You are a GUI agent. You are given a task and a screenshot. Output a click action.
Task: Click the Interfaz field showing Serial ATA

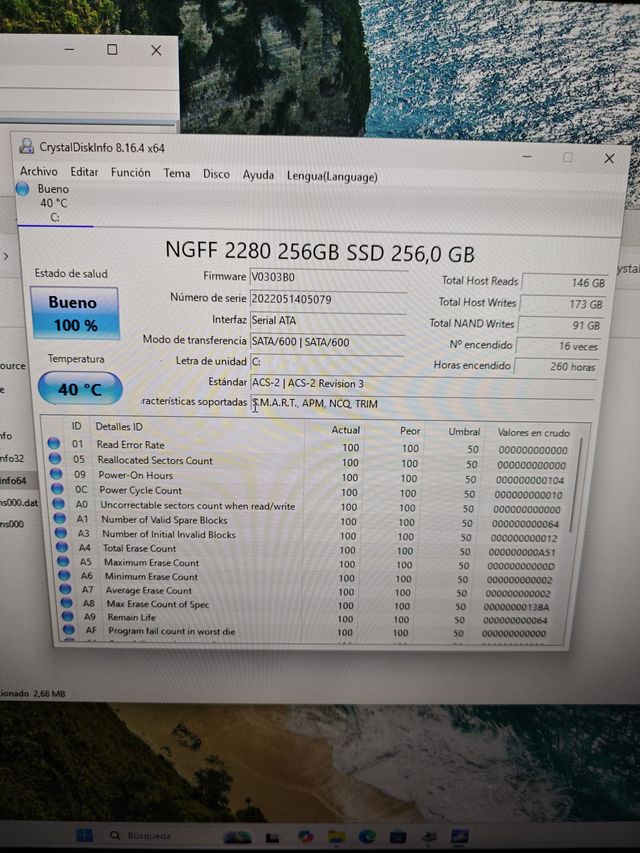point(328,320)
